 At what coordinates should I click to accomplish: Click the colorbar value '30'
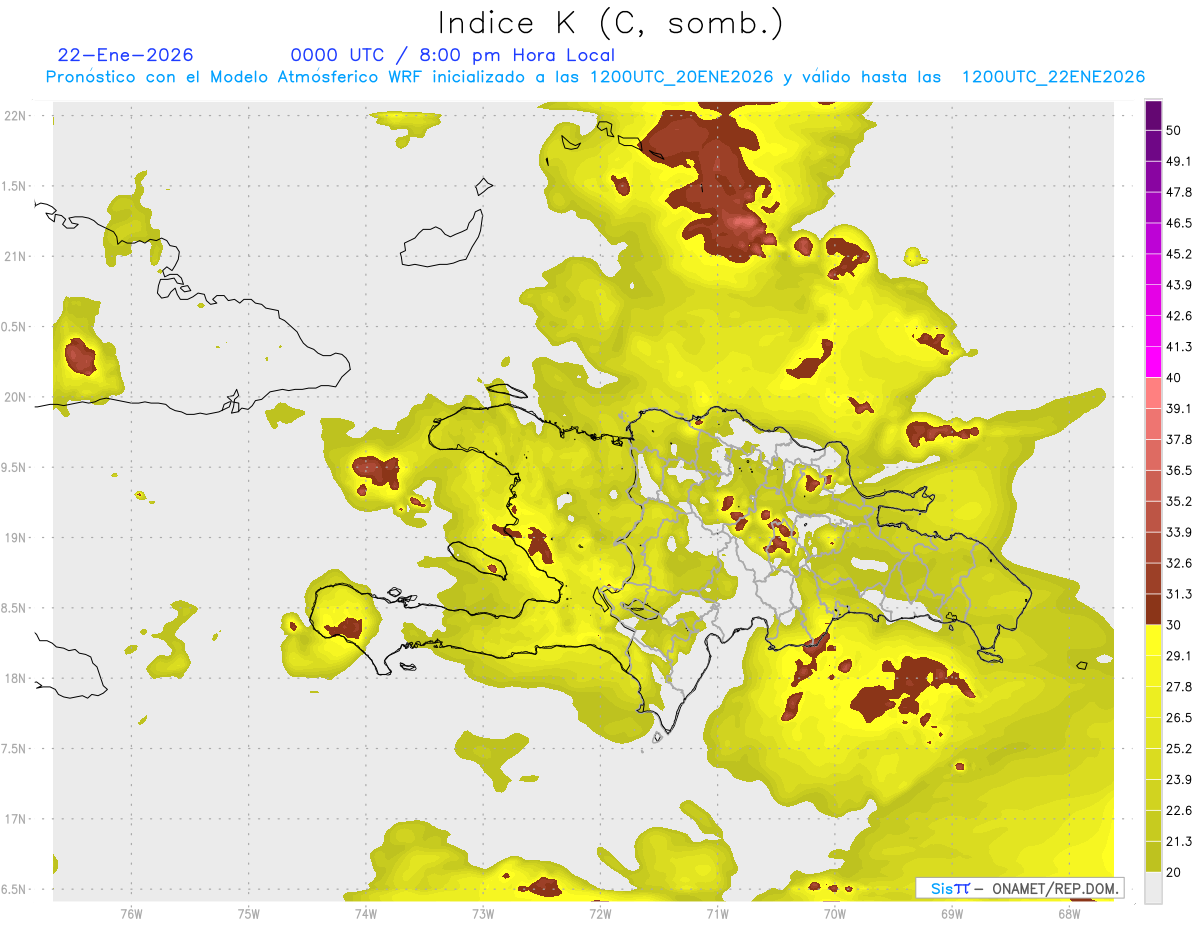click(1174, 625)
